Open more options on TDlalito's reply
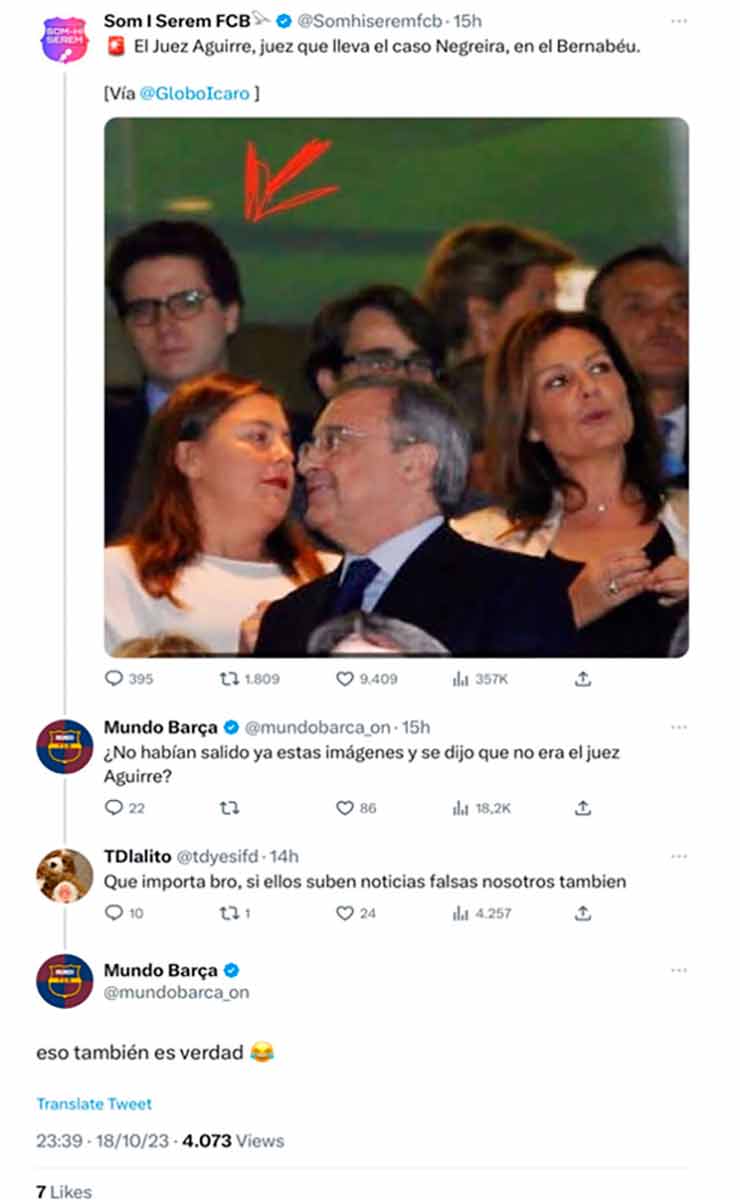Screen dimensions: 740x1200 point(679,857)
